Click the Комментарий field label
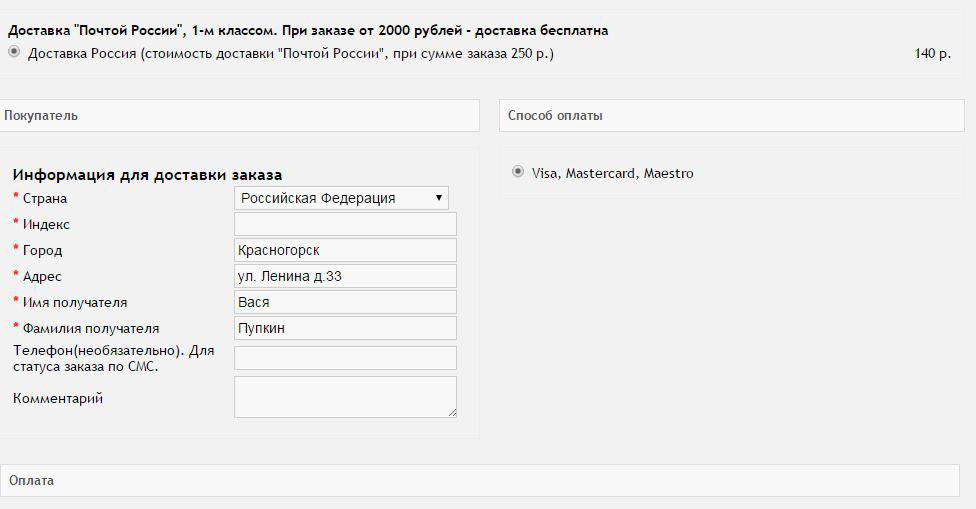Viewport: 976px width, 509px height. point(58,398)
